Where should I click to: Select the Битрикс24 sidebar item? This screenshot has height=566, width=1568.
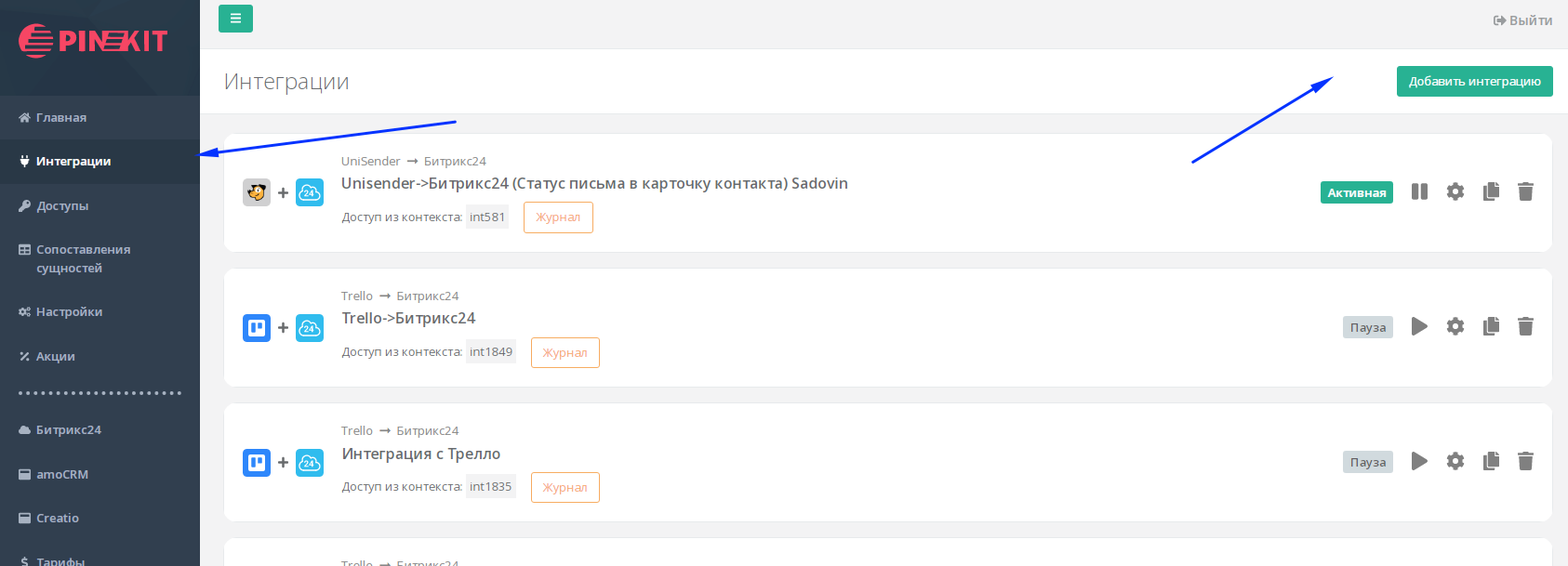pos(69,430)
